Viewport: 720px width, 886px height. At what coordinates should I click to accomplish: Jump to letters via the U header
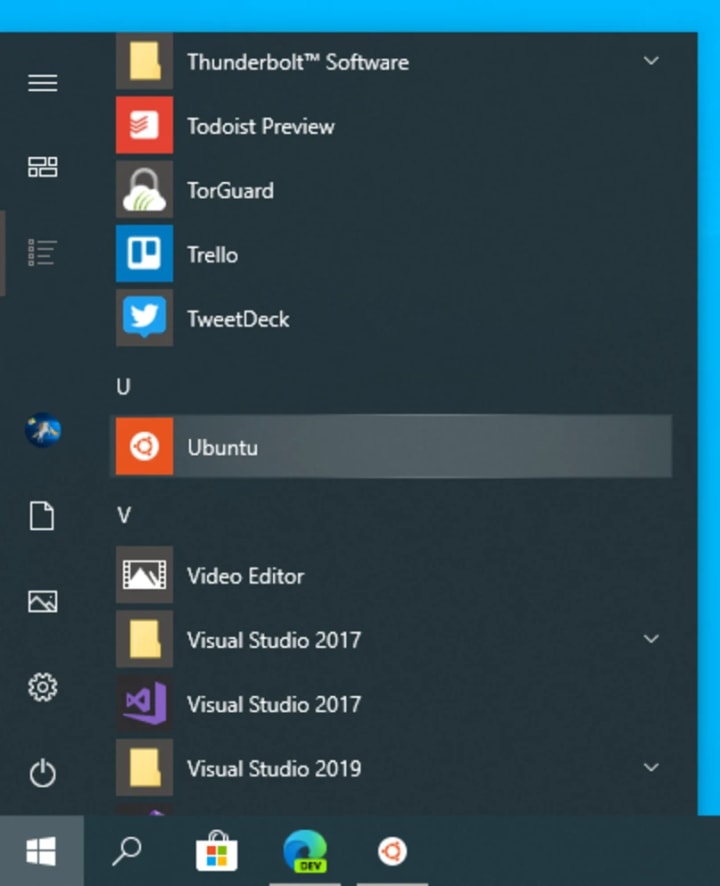(123, 387)
